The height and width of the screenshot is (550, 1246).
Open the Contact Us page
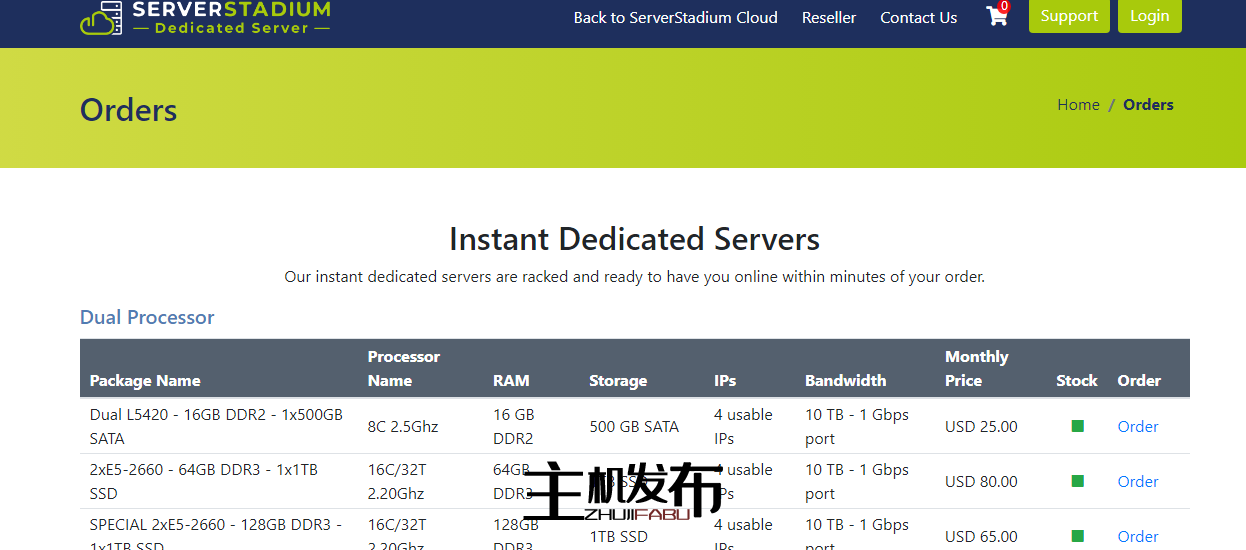918,17
